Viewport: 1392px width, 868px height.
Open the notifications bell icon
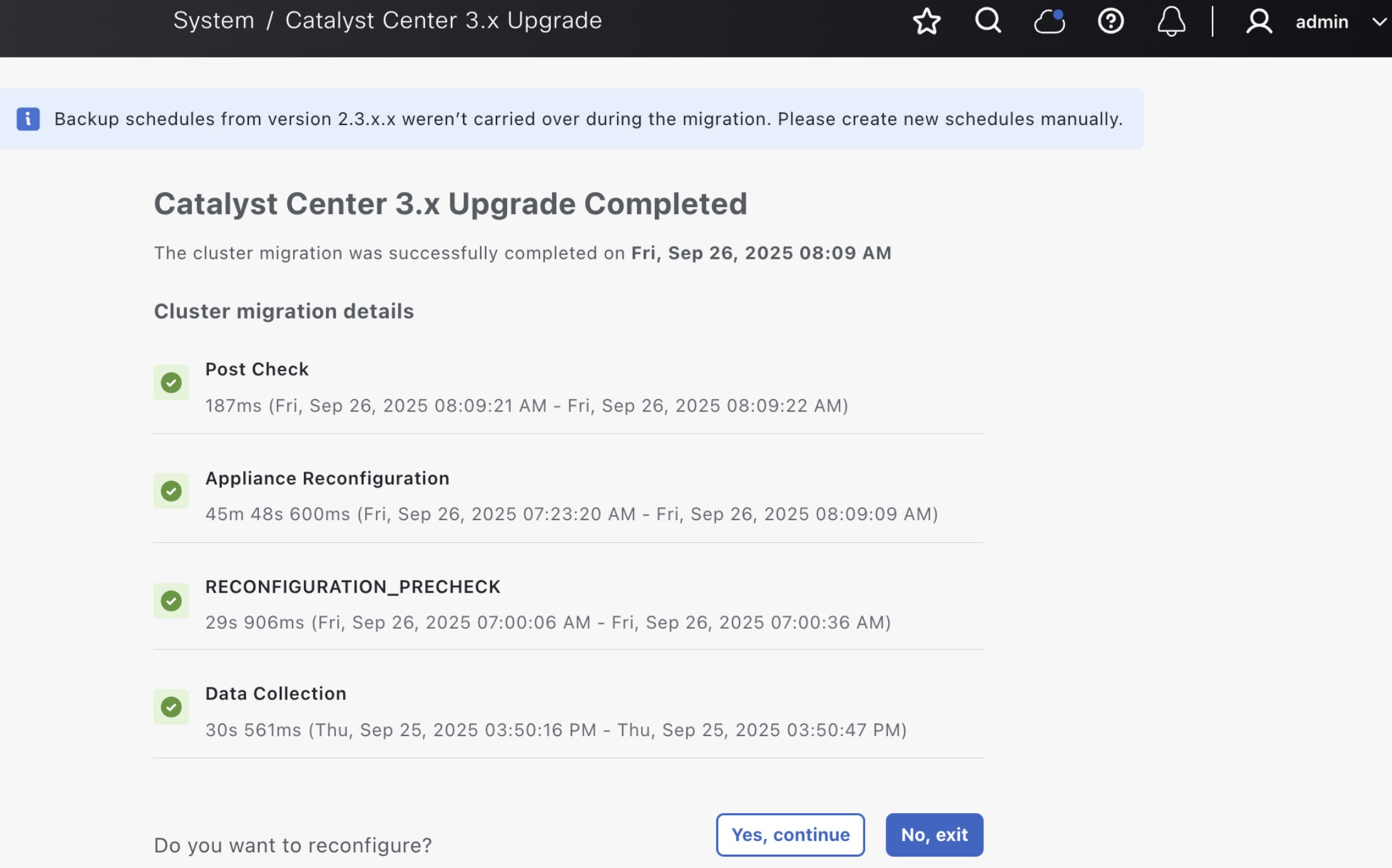tap(1171, 21)
